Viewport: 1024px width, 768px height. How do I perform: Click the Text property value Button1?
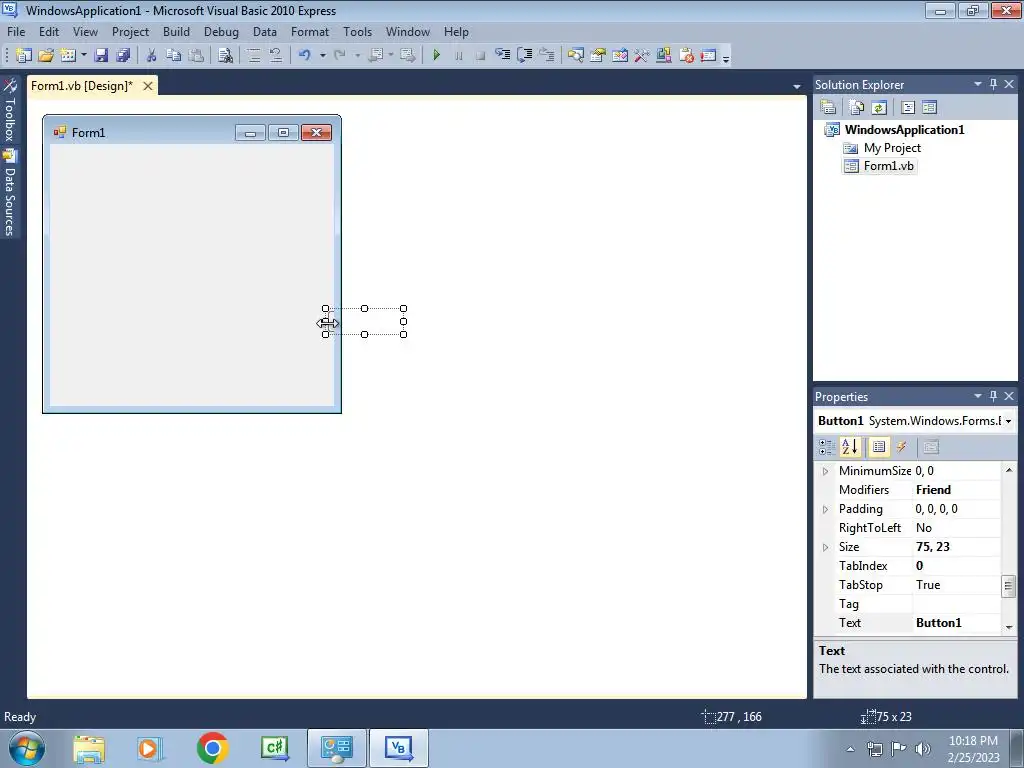tap(938, 623)
